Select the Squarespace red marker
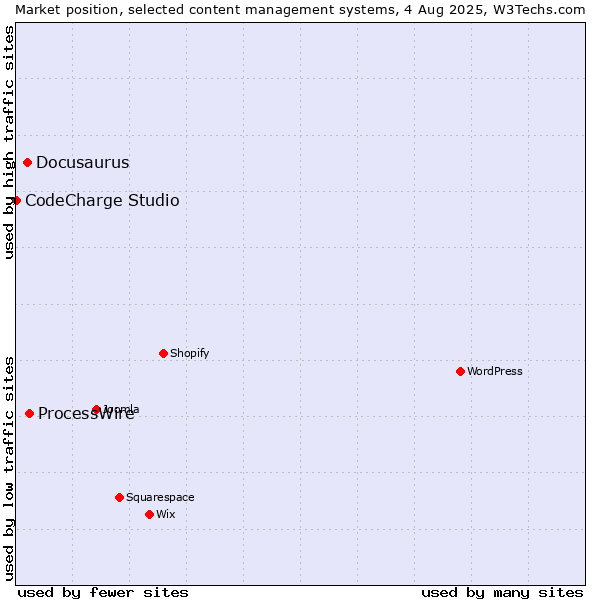Image resolution: width=600 pixels, height=600 pixels. (119, 497)
